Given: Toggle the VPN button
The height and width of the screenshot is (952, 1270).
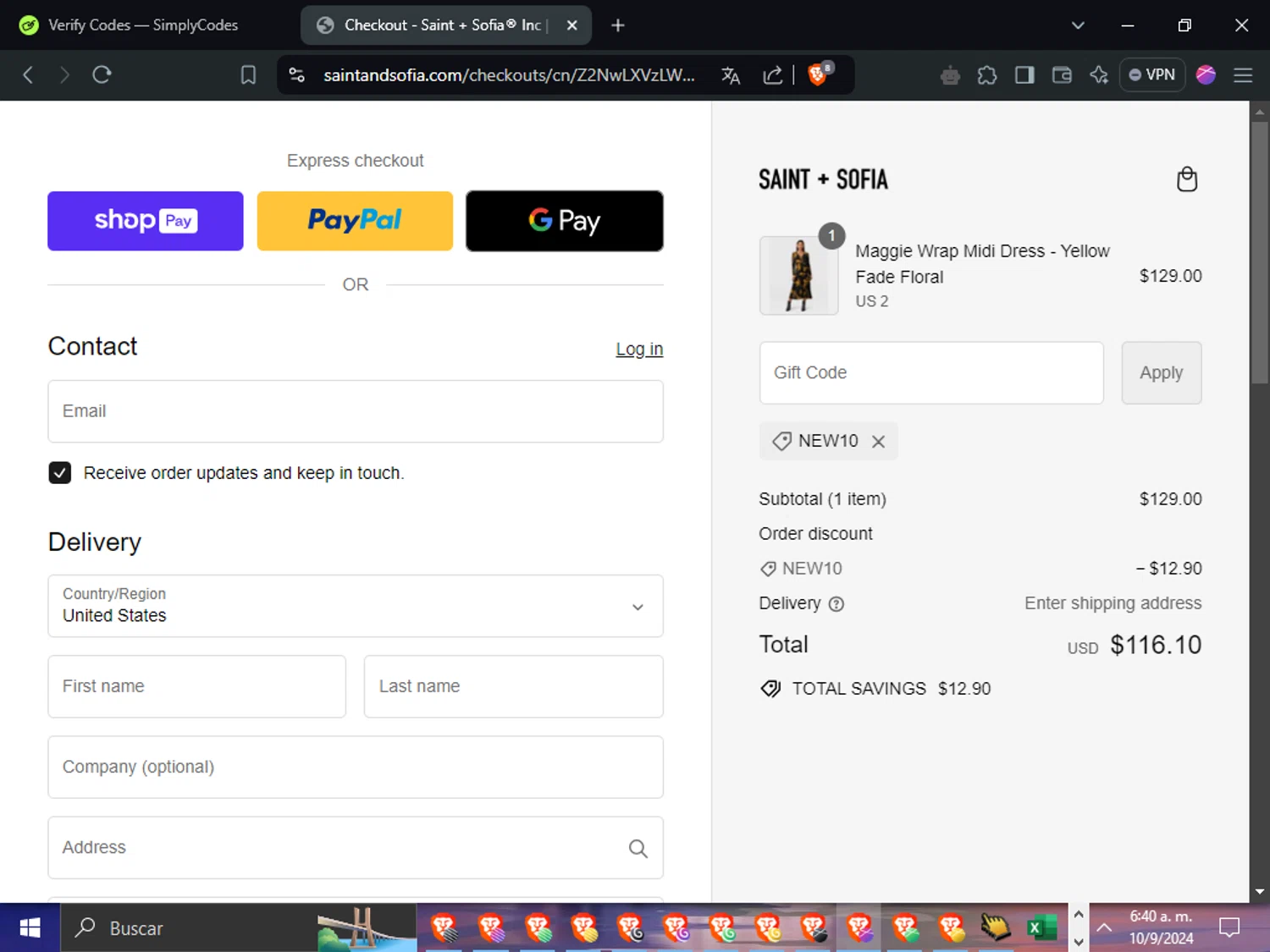Looking at the screenshot, I should (x=1151, y=75).
